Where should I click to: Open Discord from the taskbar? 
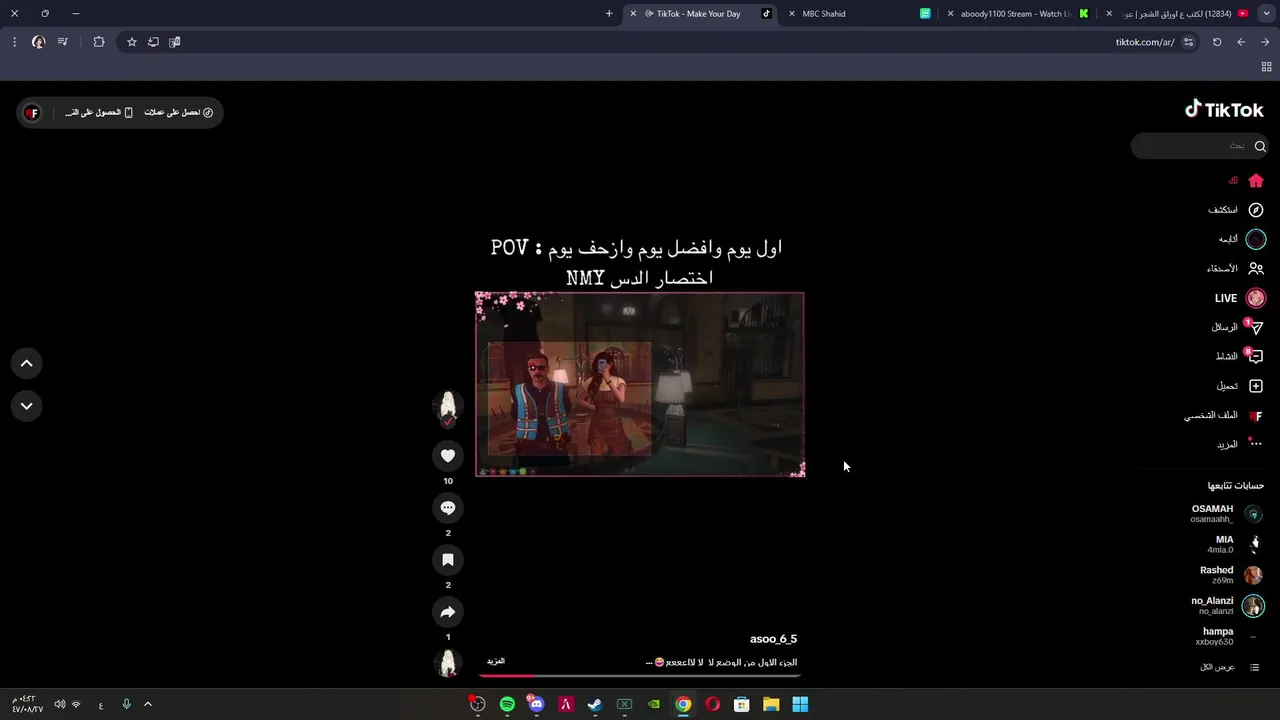[536, 704]
